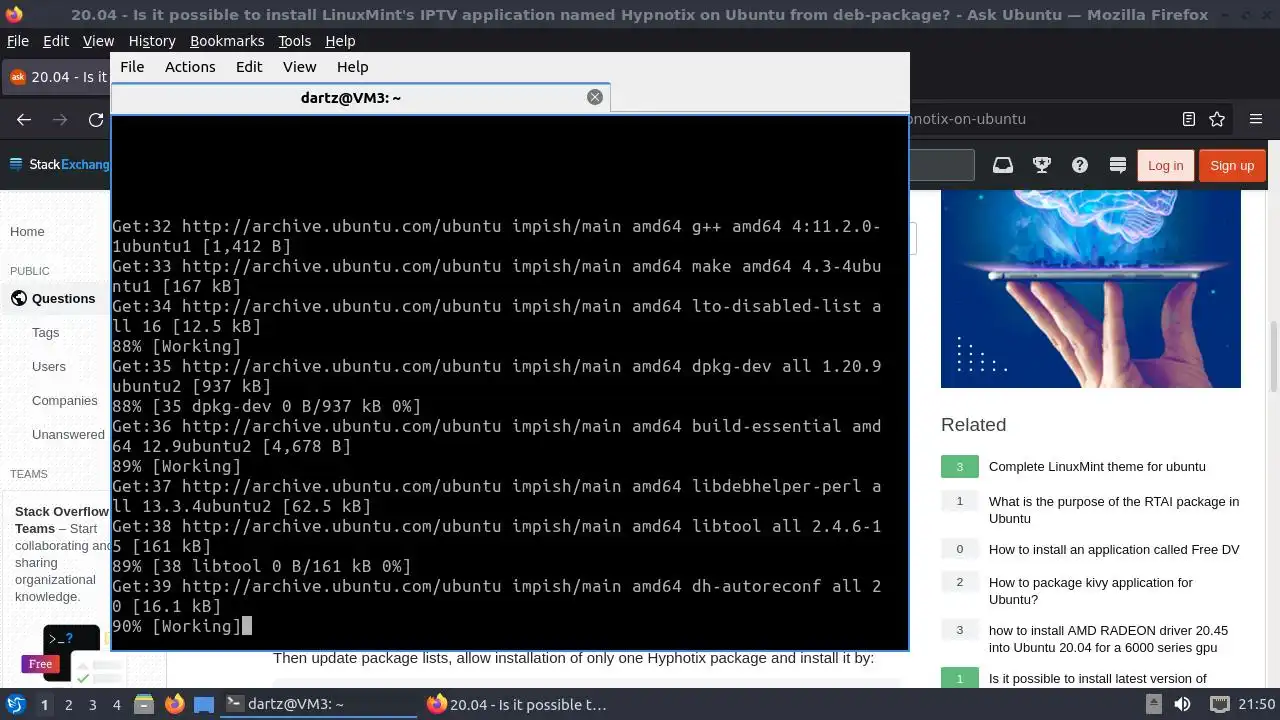Open the terminal File menu

(132, 67)
